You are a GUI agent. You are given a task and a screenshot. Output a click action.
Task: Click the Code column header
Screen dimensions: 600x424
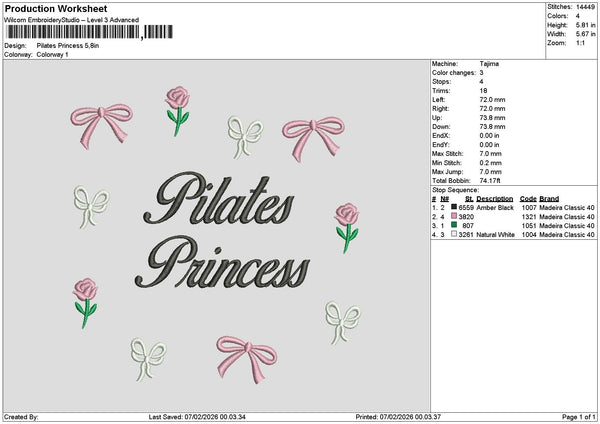tap(528, 198)
